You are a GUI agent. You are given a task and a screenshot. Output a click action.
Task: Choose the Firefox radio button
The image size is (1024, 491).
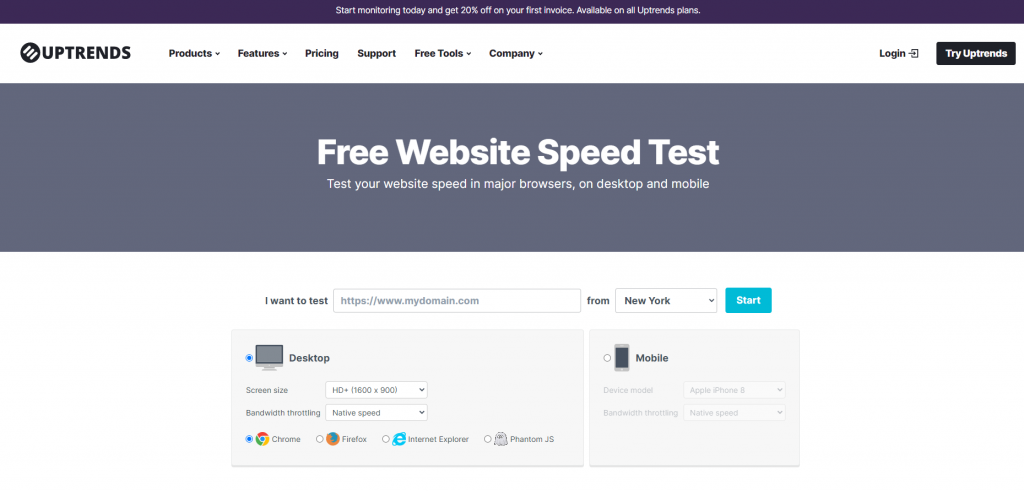click(320, 439)
